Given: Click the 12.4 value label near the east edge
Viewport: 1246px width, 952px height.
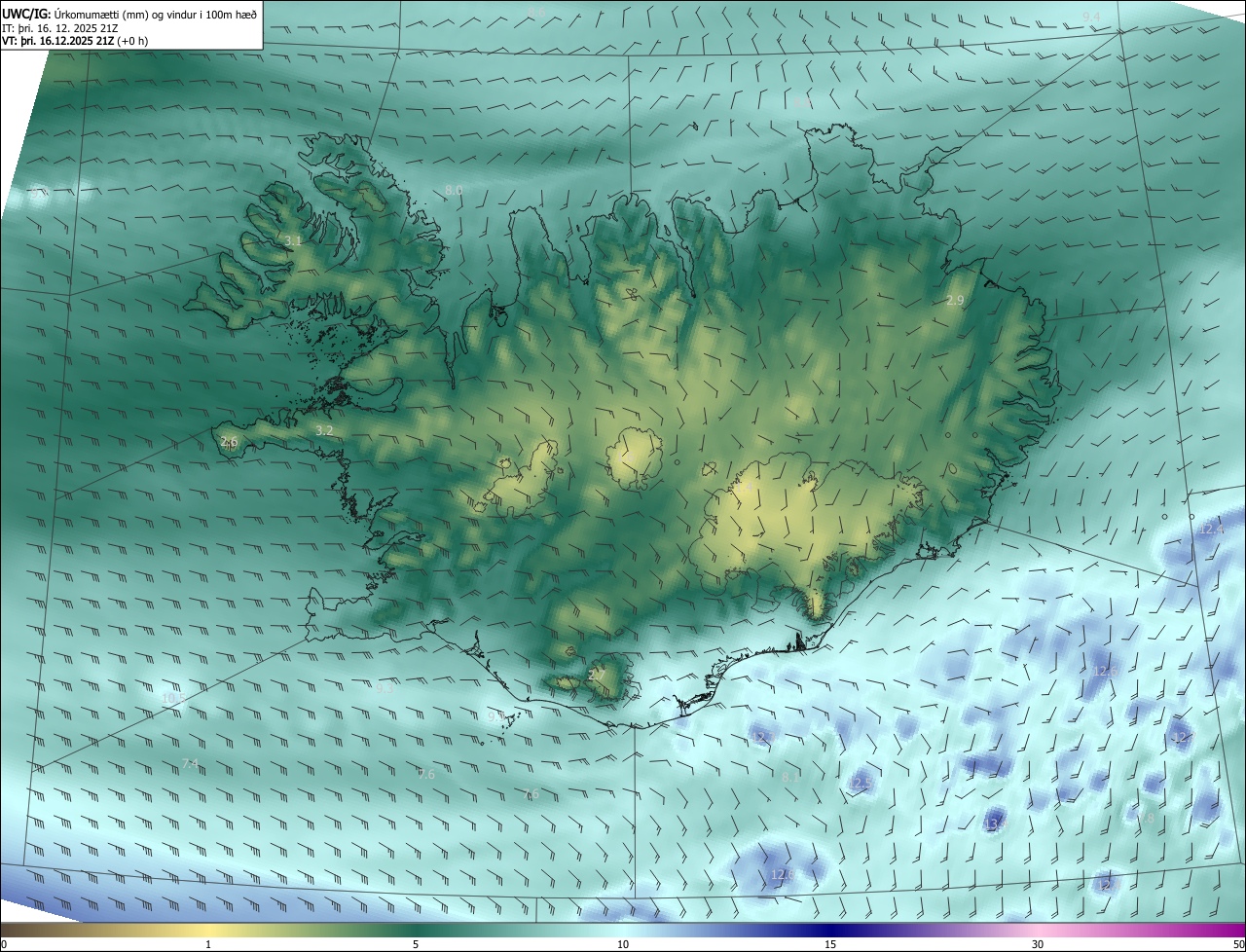Looking at the screenshot, I should point(1210,530).
